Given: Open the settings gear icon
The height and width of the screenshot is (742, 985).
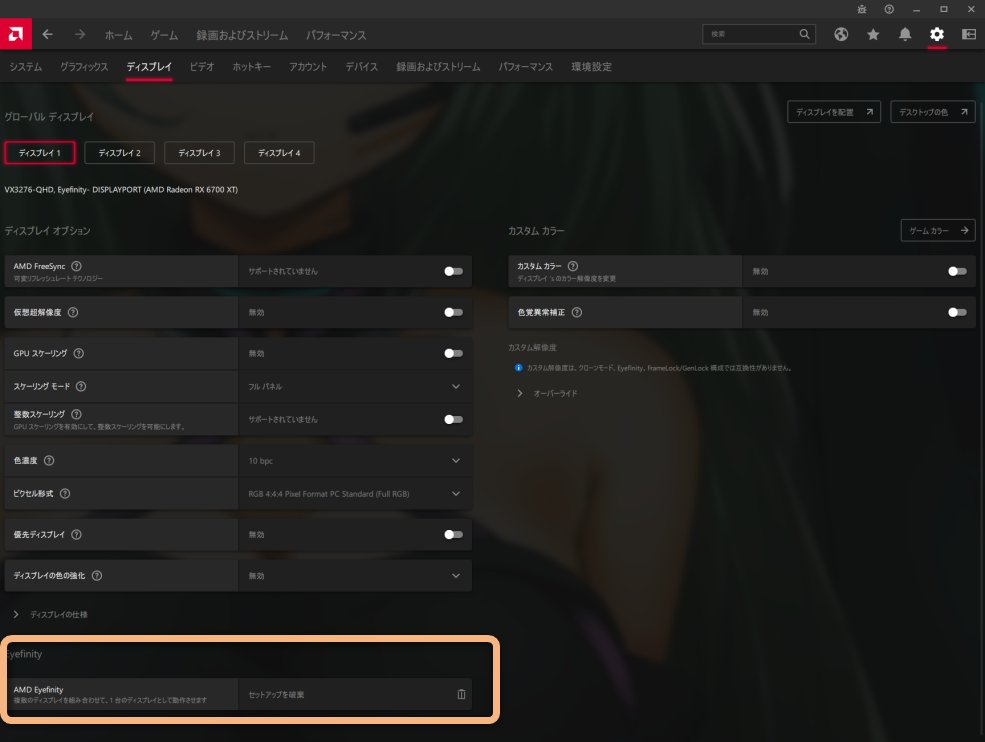Looking at the screenshot, I should (x=936, y=33).
